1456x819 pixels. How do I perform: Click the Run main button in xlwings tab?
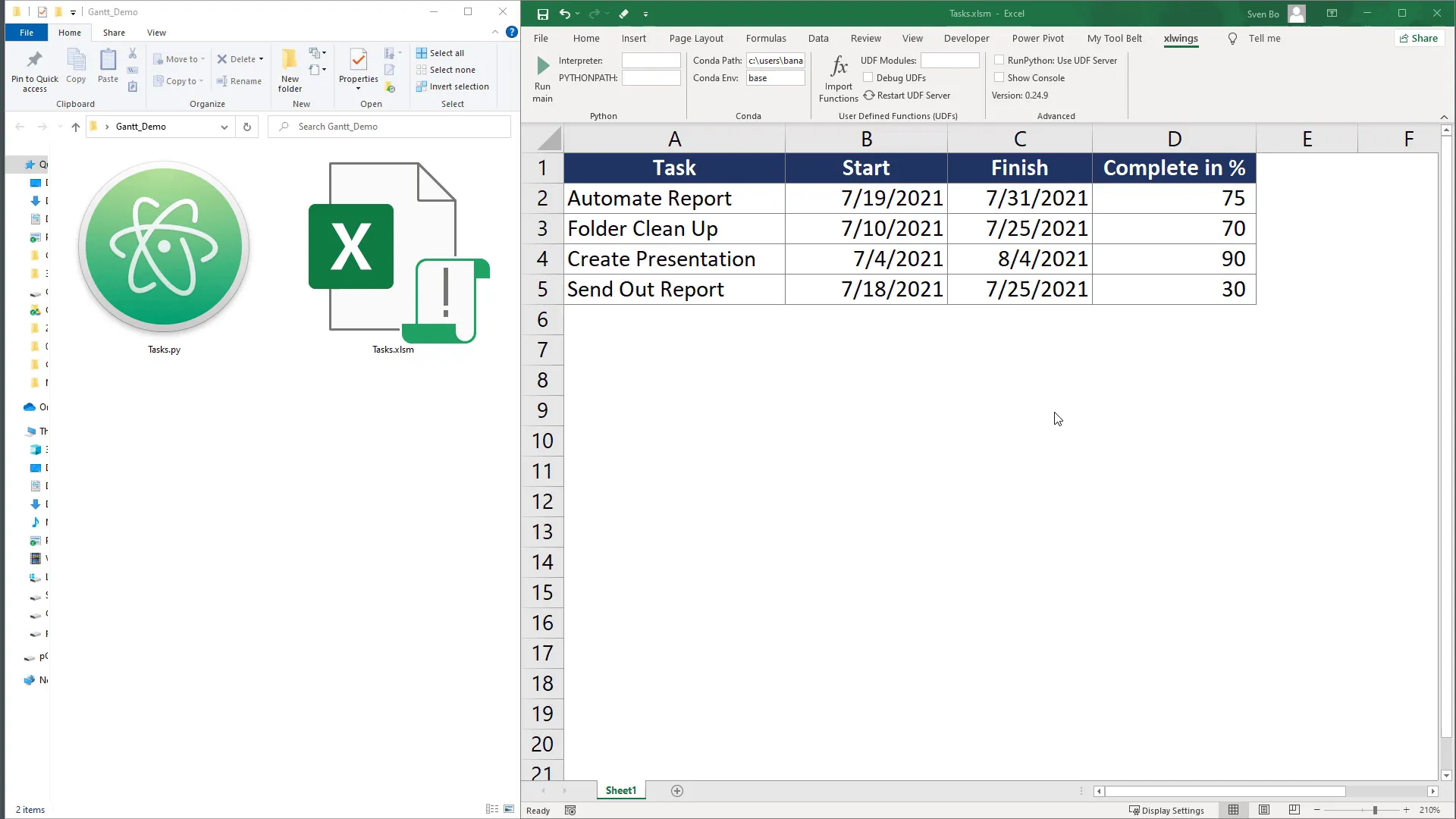[541, 78]
